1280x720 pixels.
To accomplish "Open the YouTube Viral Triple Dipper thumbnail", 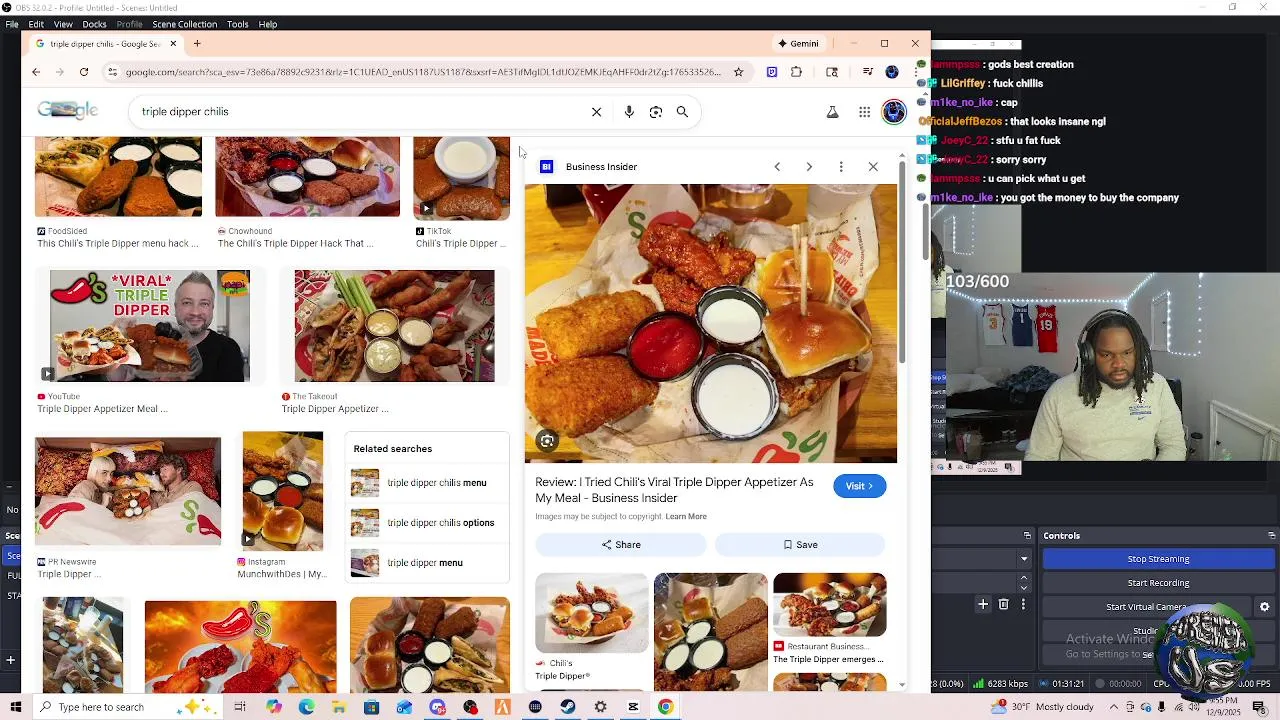I will [x=150, y=326].
